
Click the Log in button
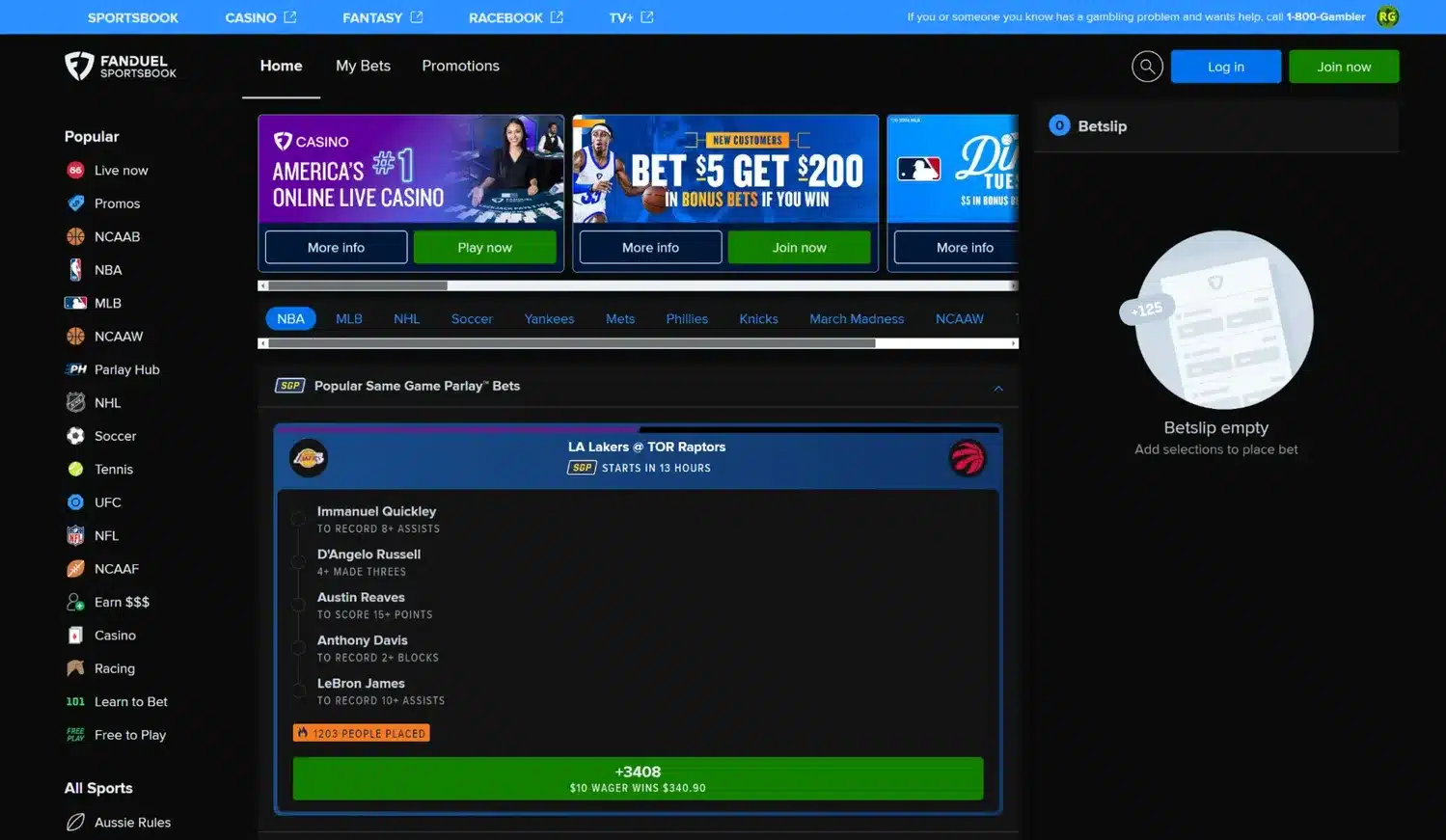coord(1226,67)
